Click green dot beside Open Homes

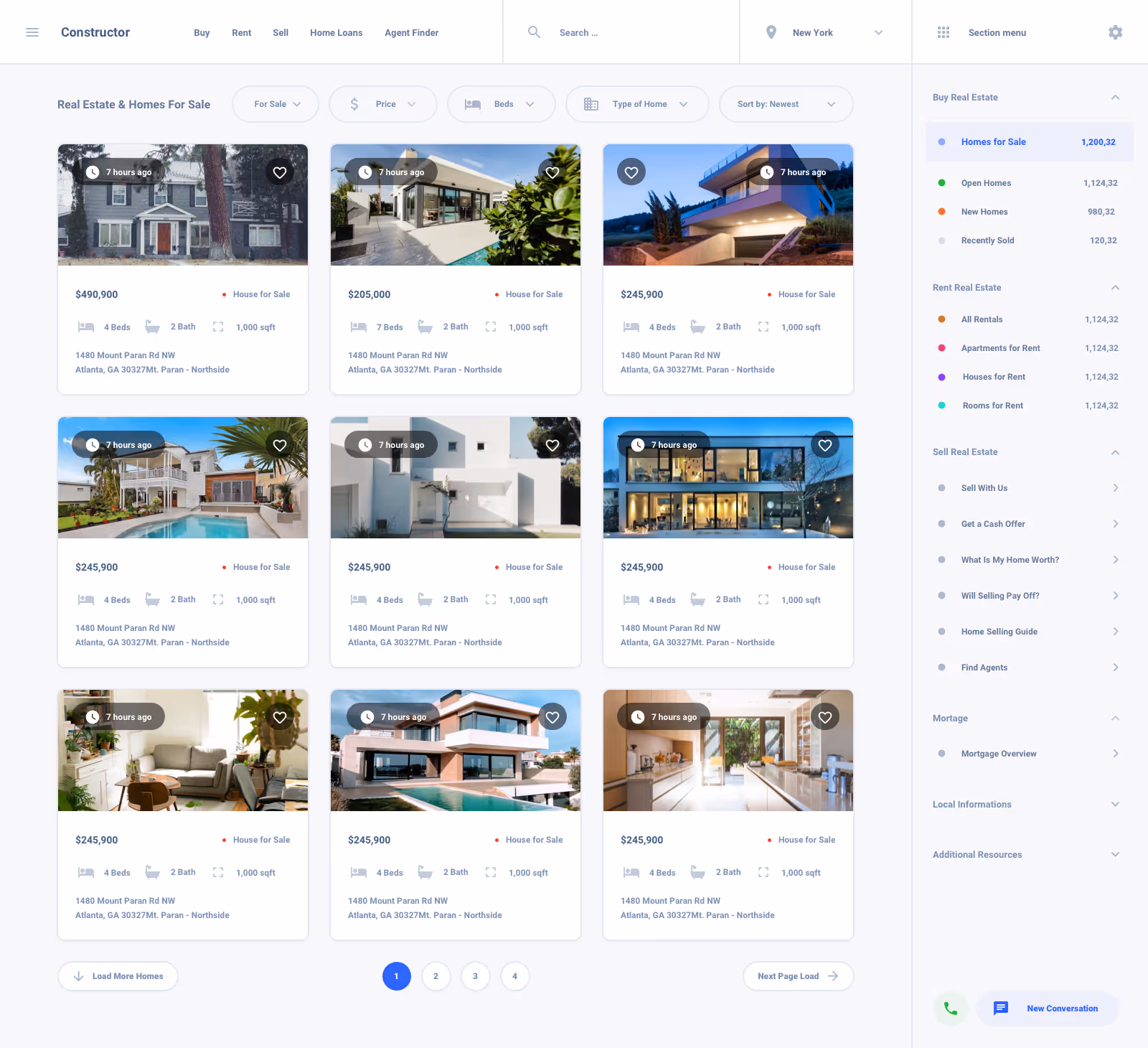point(941,183)
